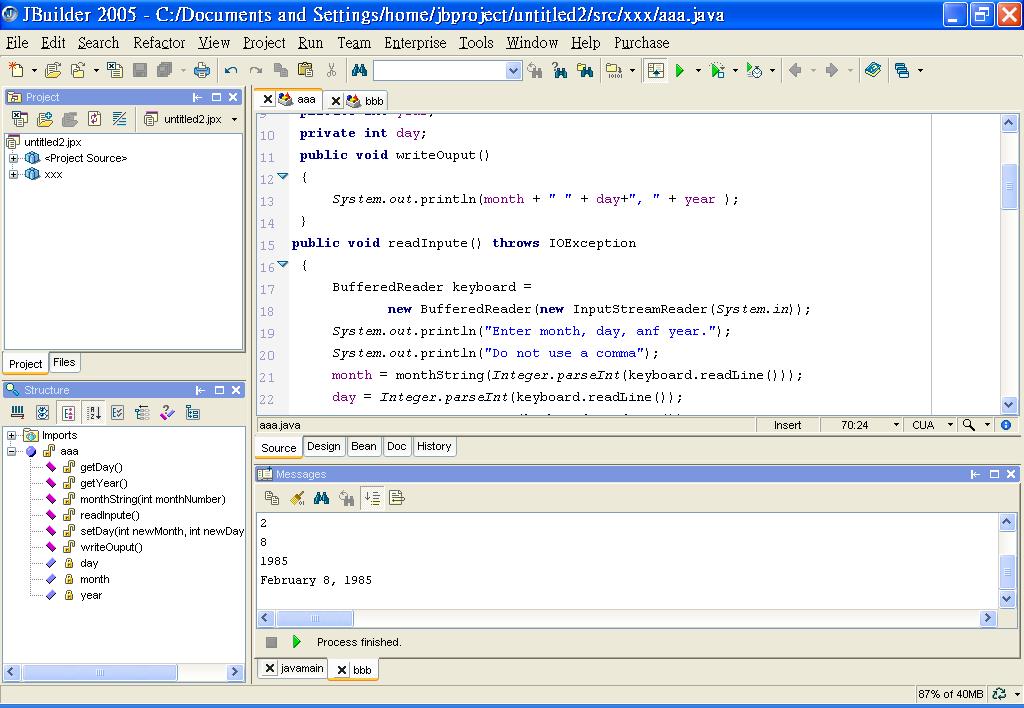Toggle the pressed line-ordering button in Messages toolbar
The width and height of the screenshot is (1024, 708).
372,498
